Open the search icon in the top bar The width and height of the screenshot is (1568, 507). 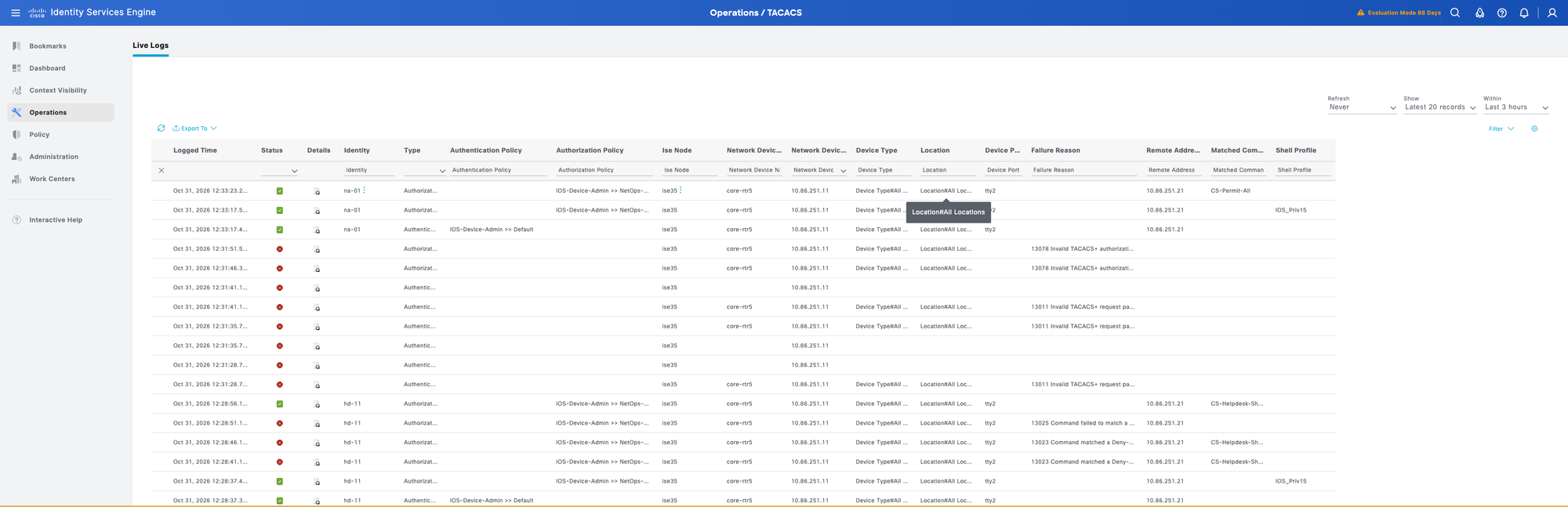(x=1454, y=13)
